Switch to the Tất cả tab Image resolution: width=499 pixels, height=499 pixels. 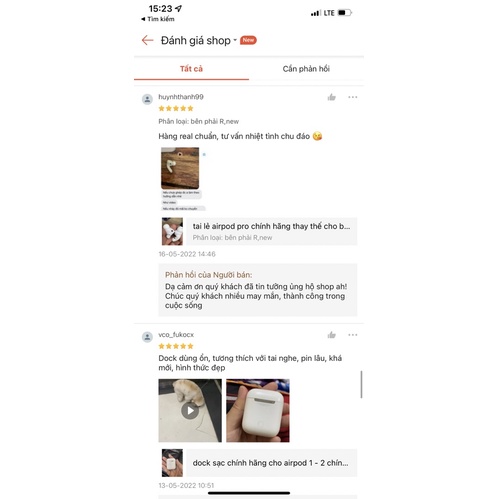click(191, 69)
